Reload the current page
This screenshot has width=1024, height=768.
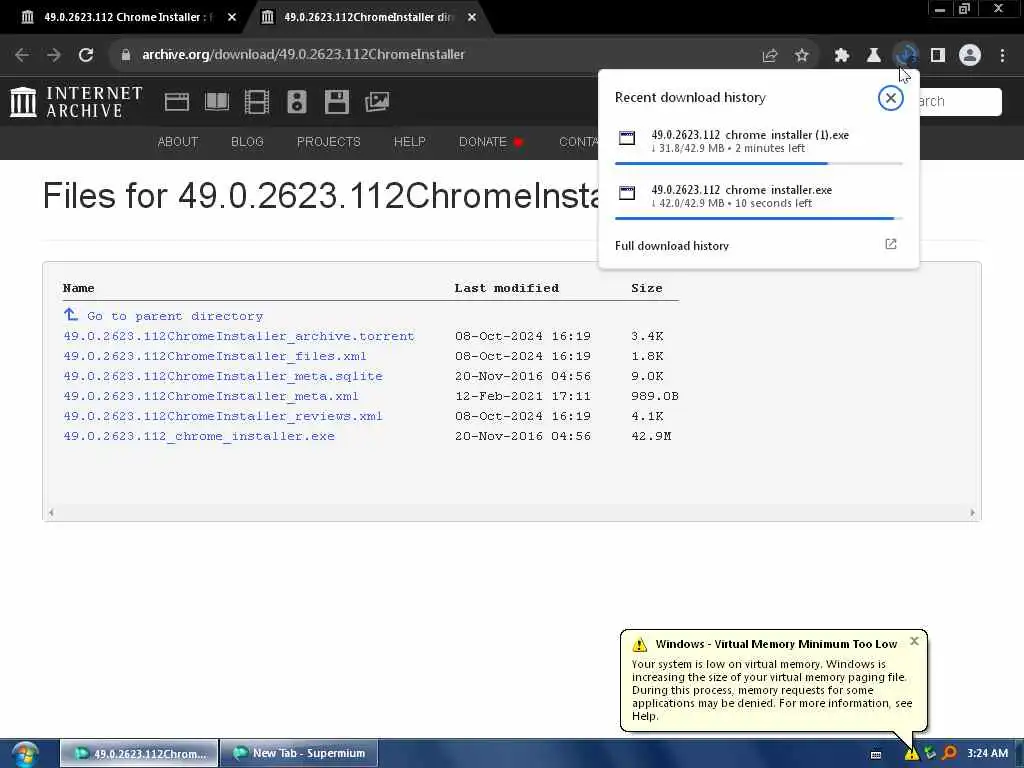pos(86,55)
